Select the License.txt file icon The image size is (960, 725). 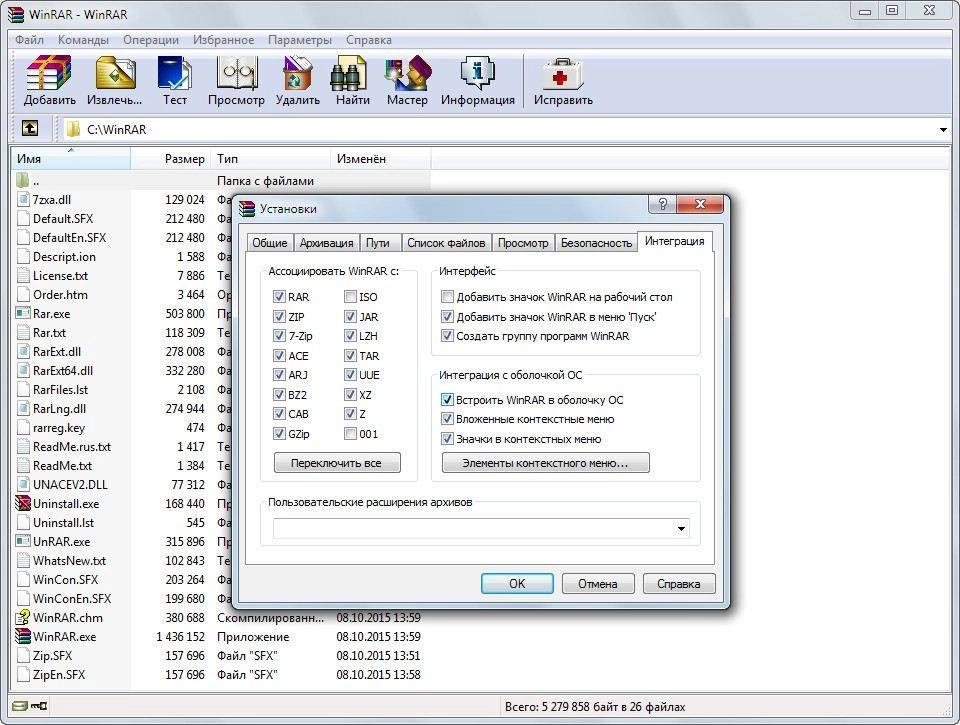(x=23, y=276)
